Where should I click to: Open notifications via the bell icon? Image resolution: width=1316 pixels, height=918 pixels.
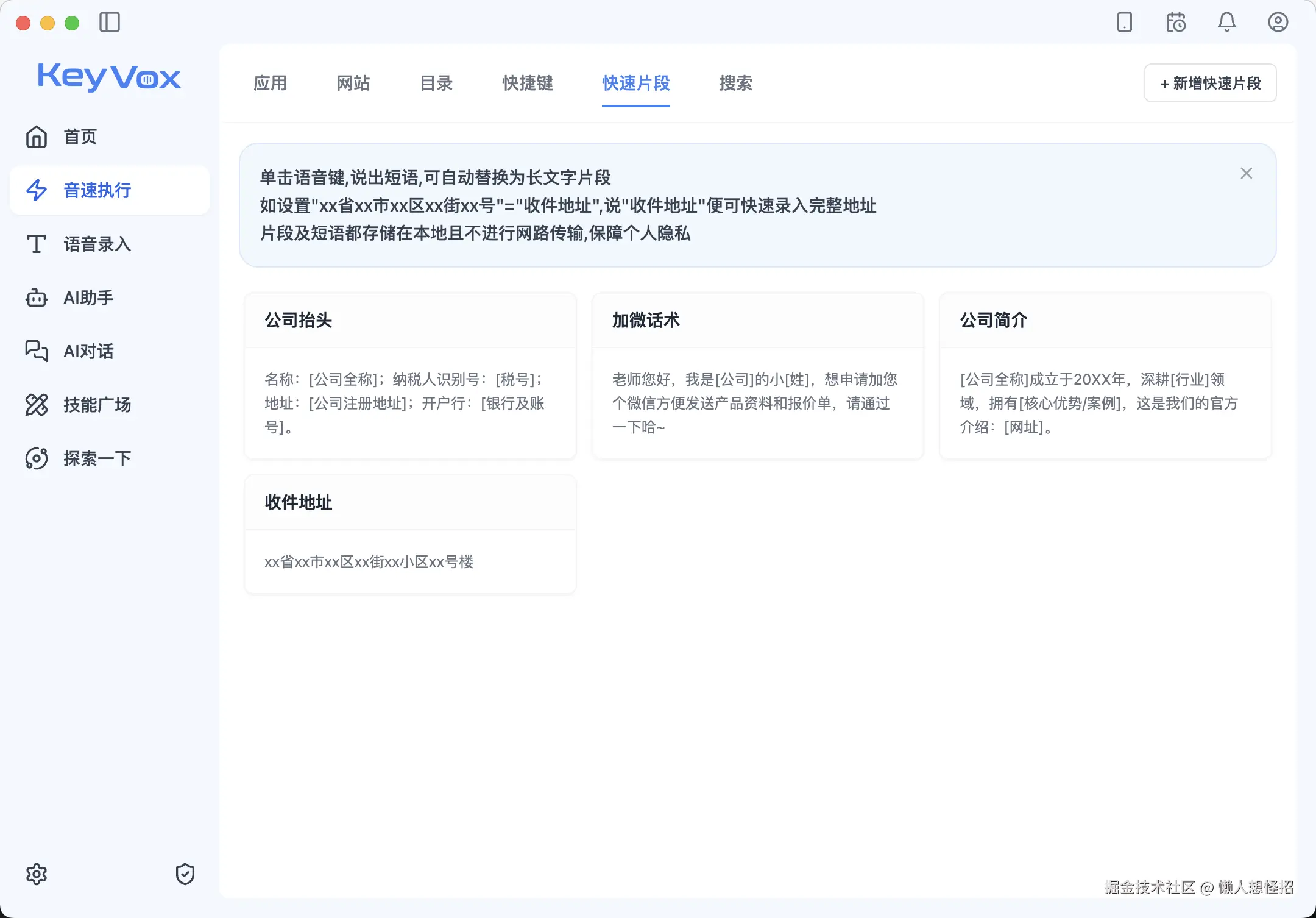[x=1227, y=23]
